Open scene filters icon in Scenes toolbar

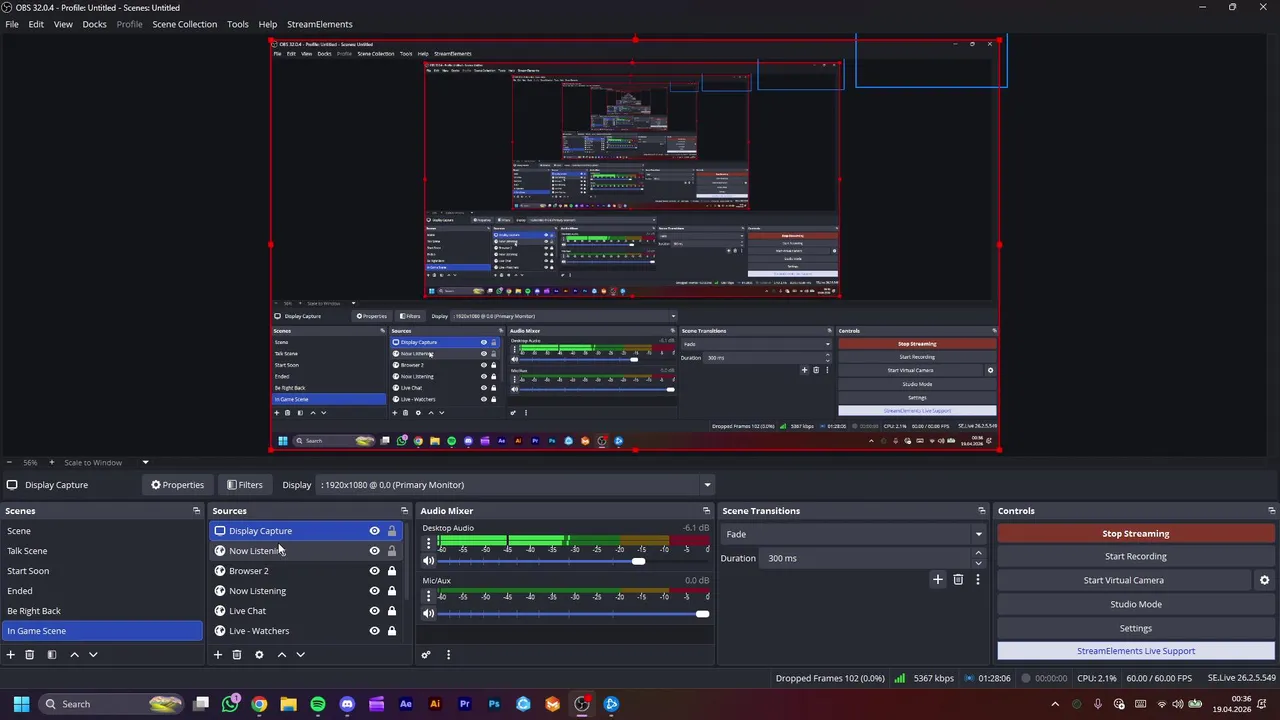point(51,654)
